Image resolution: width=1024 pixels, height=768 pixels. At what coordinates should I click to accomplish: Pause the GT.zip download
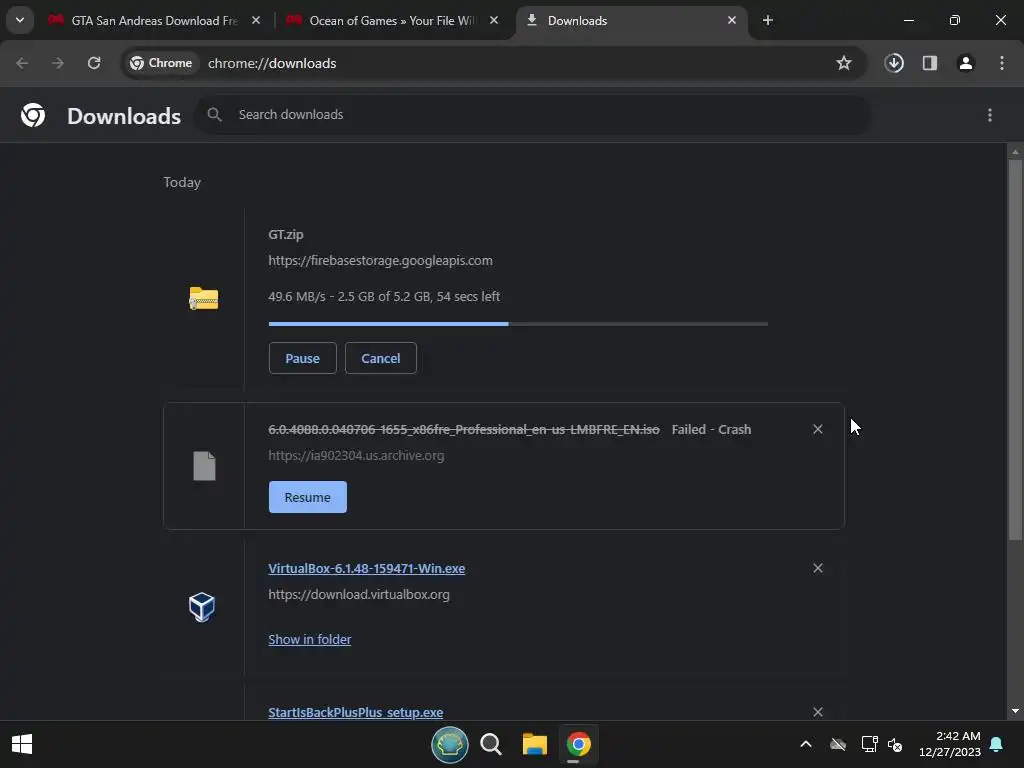tap(302, 358)
